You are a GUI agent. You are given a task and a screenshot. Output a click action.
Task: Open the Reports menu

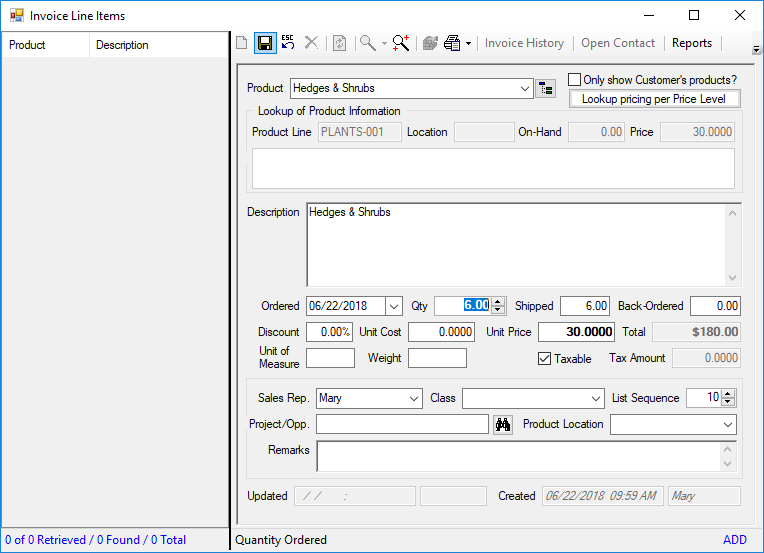click(x=692, y=43)
